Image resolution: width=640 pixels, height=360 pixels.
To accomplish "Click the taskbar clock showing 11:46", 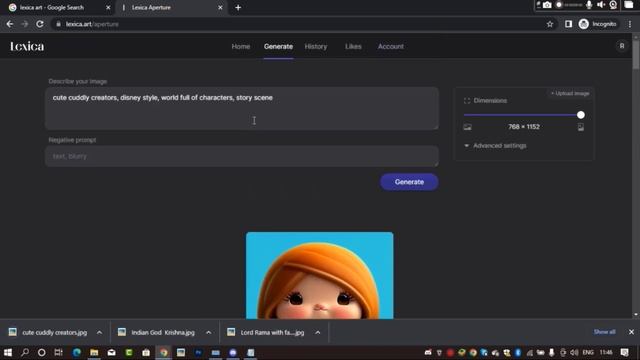I will 606,352.
